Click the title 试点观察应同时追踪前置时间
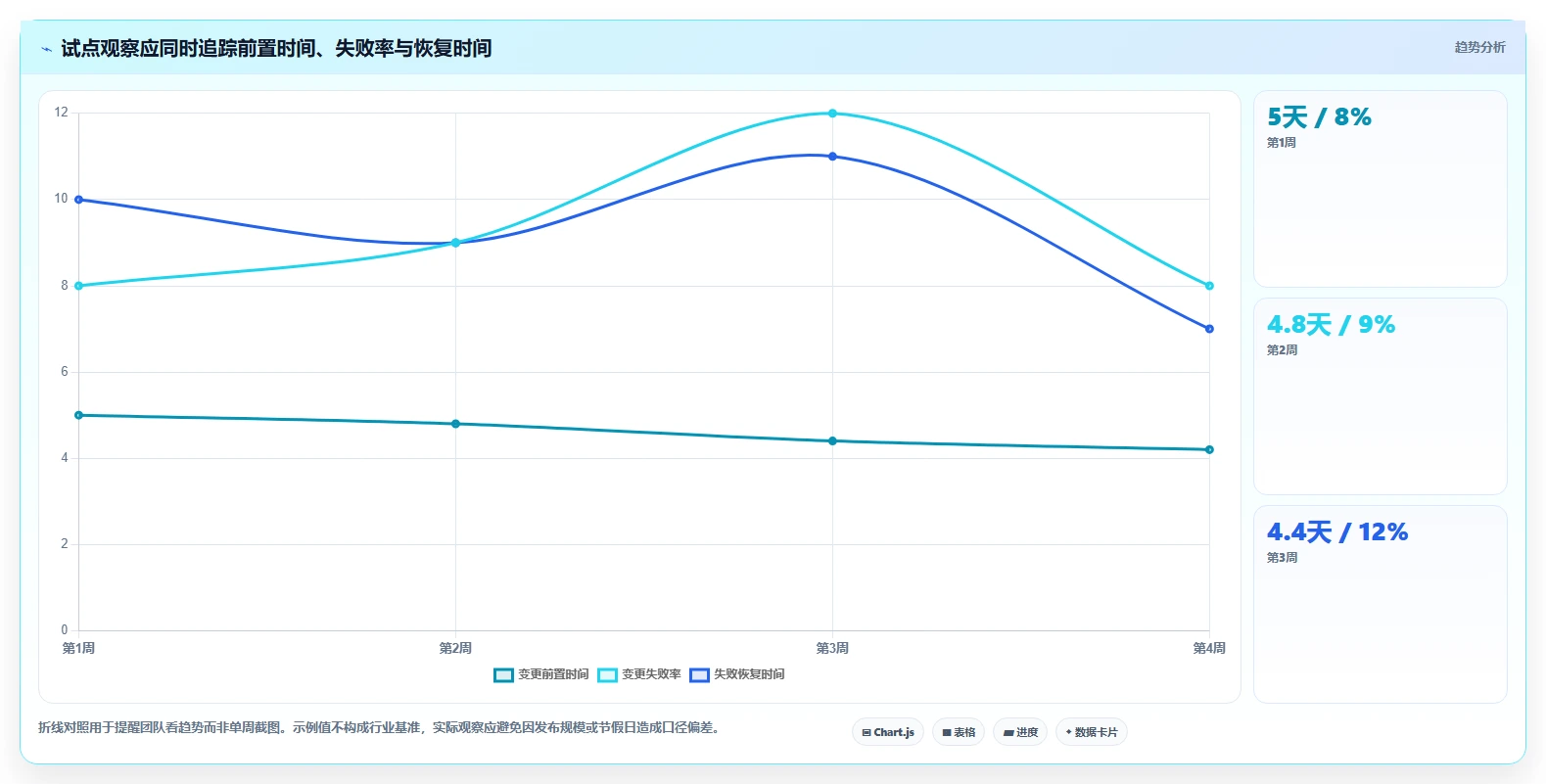The height and width of the screenshot is (784, 1546). click(276, 48)
